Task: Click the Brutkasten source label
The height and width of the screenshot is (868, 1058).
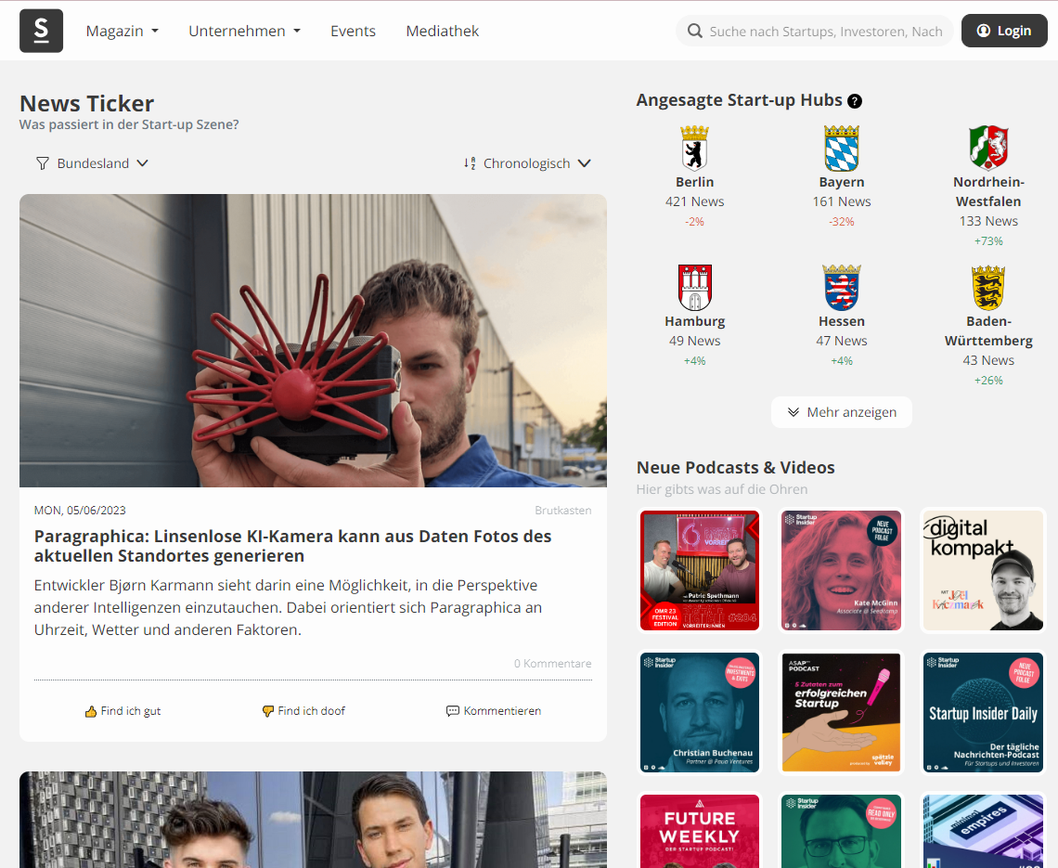Action: [563, 510]
